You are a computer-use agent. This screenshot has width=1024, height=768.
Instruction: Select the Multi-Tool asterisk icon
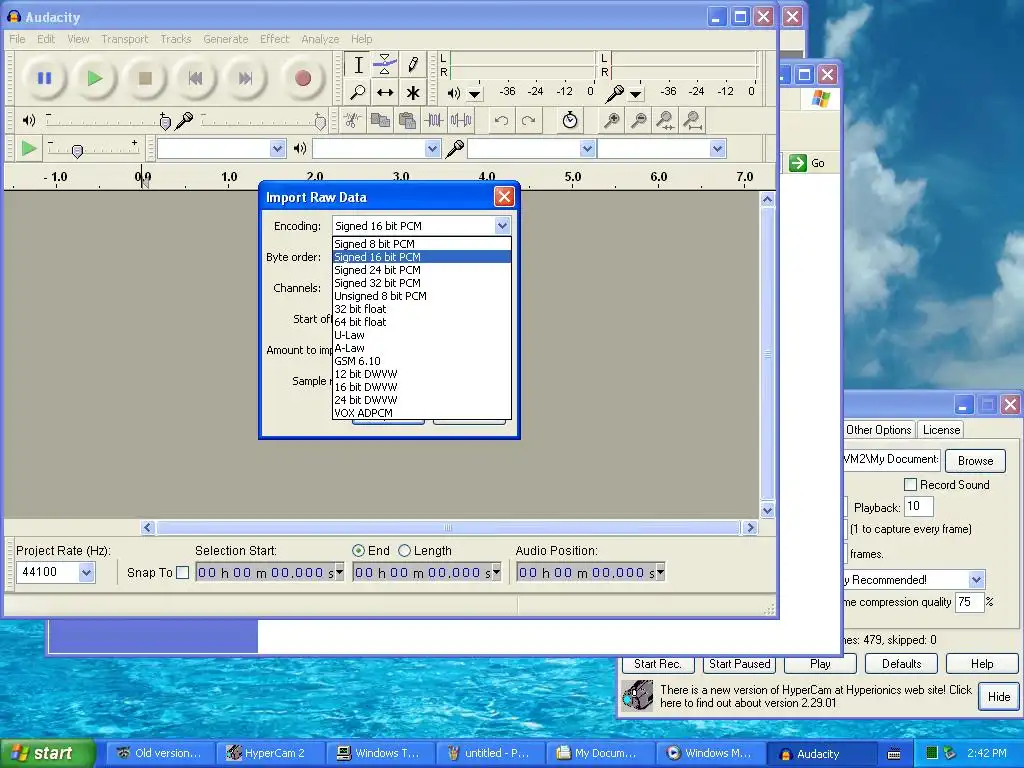click(413, 92)
